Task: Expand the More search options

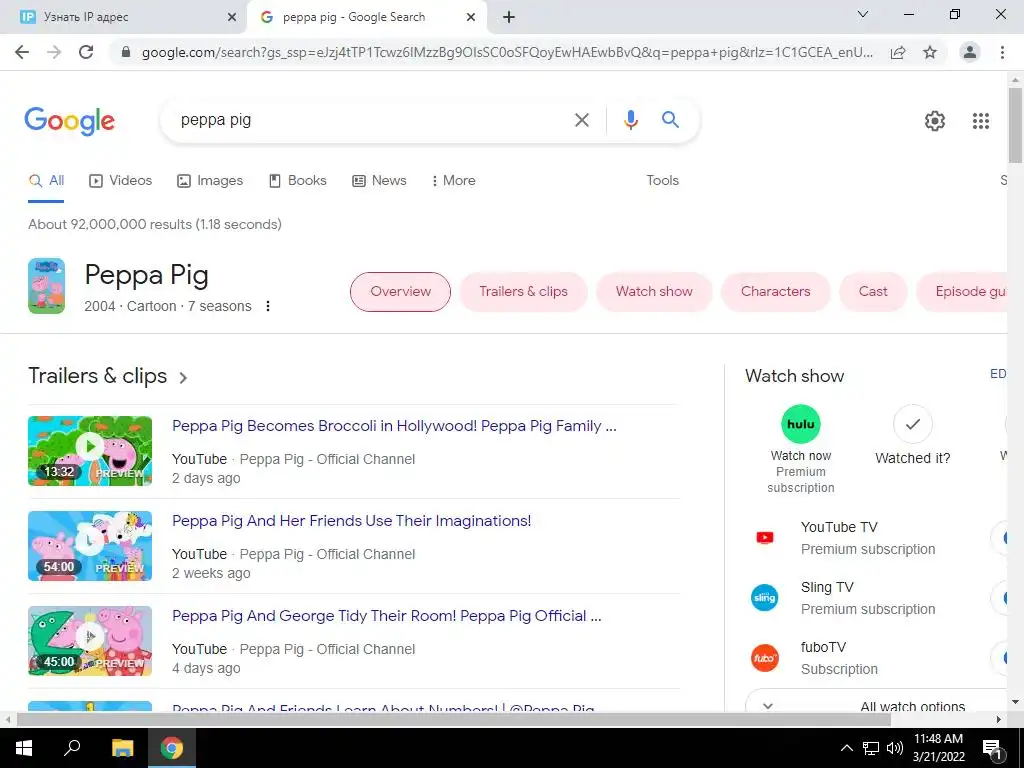Action: click(453, 181)
